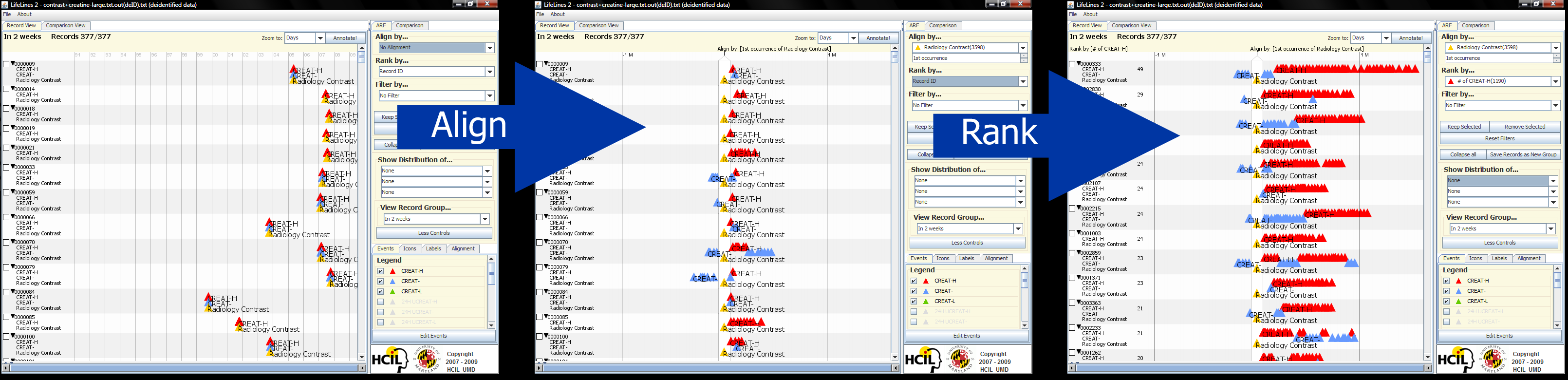Click red CREAT-H legend triangle in right window

point(1458,281)
